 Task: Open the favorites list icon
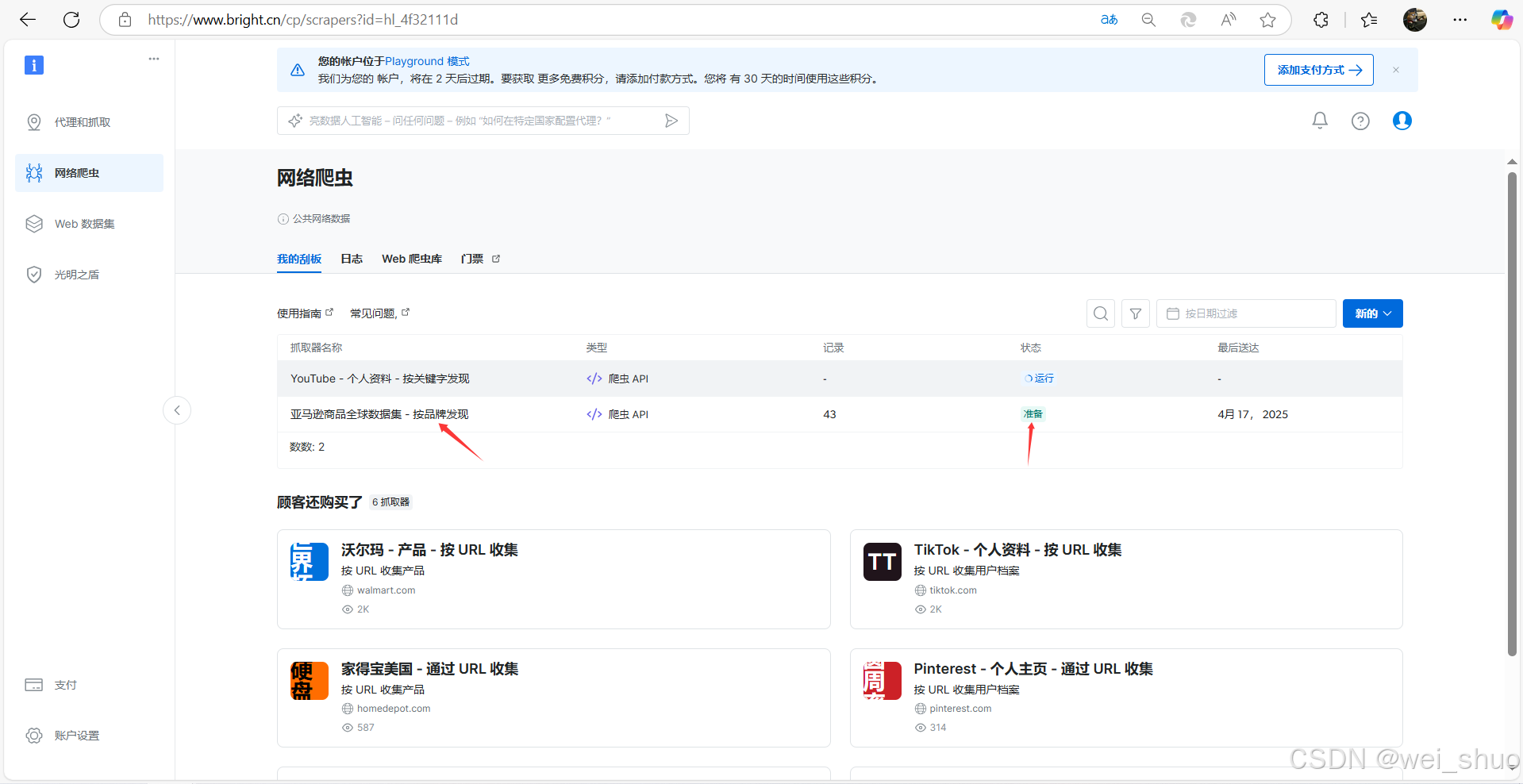point(1369,20)
